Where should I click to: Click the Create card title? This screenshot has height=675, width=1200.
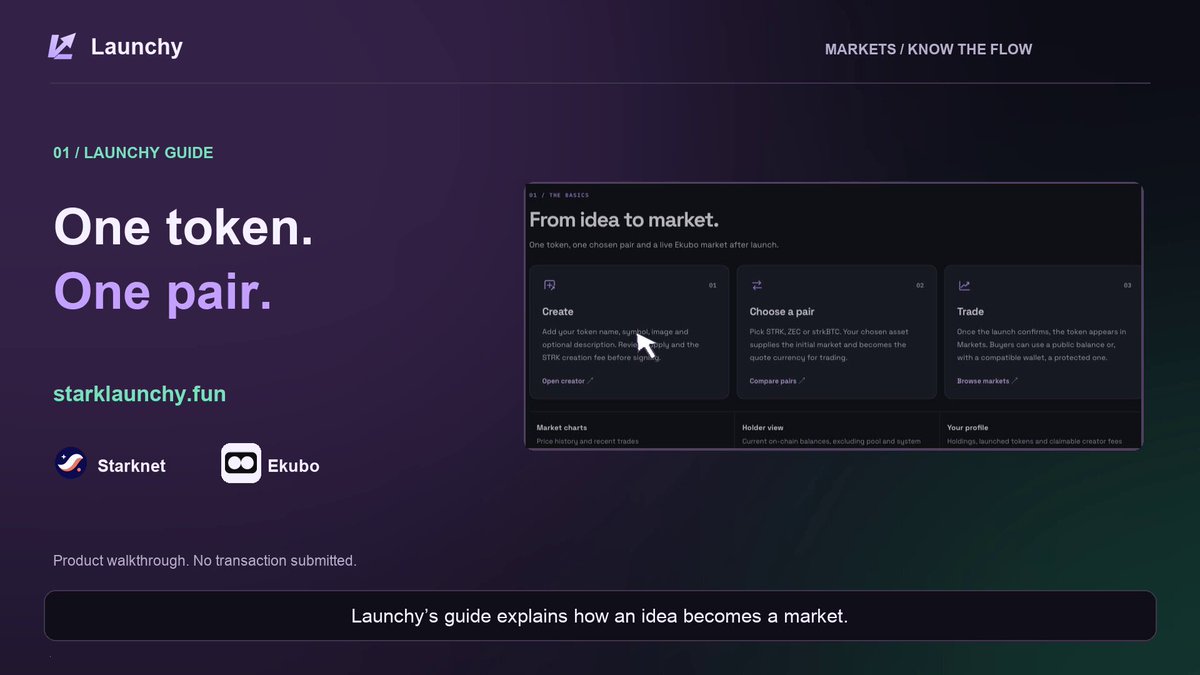point(558,312)
